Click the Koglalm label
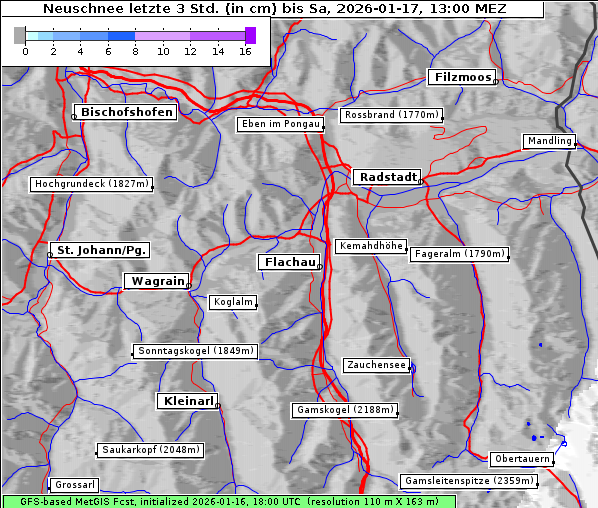Screen dimensions: 598x508 (233, 302)
